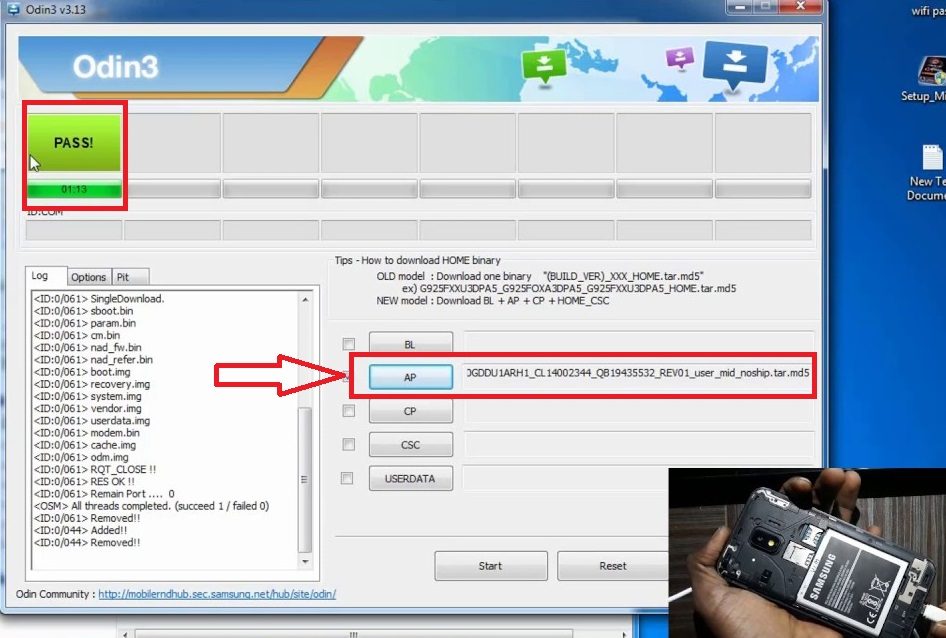Click log line 'All threads completed'
Image resolution: width=946 pixels, height=638 pixels.
coord(151,506)
